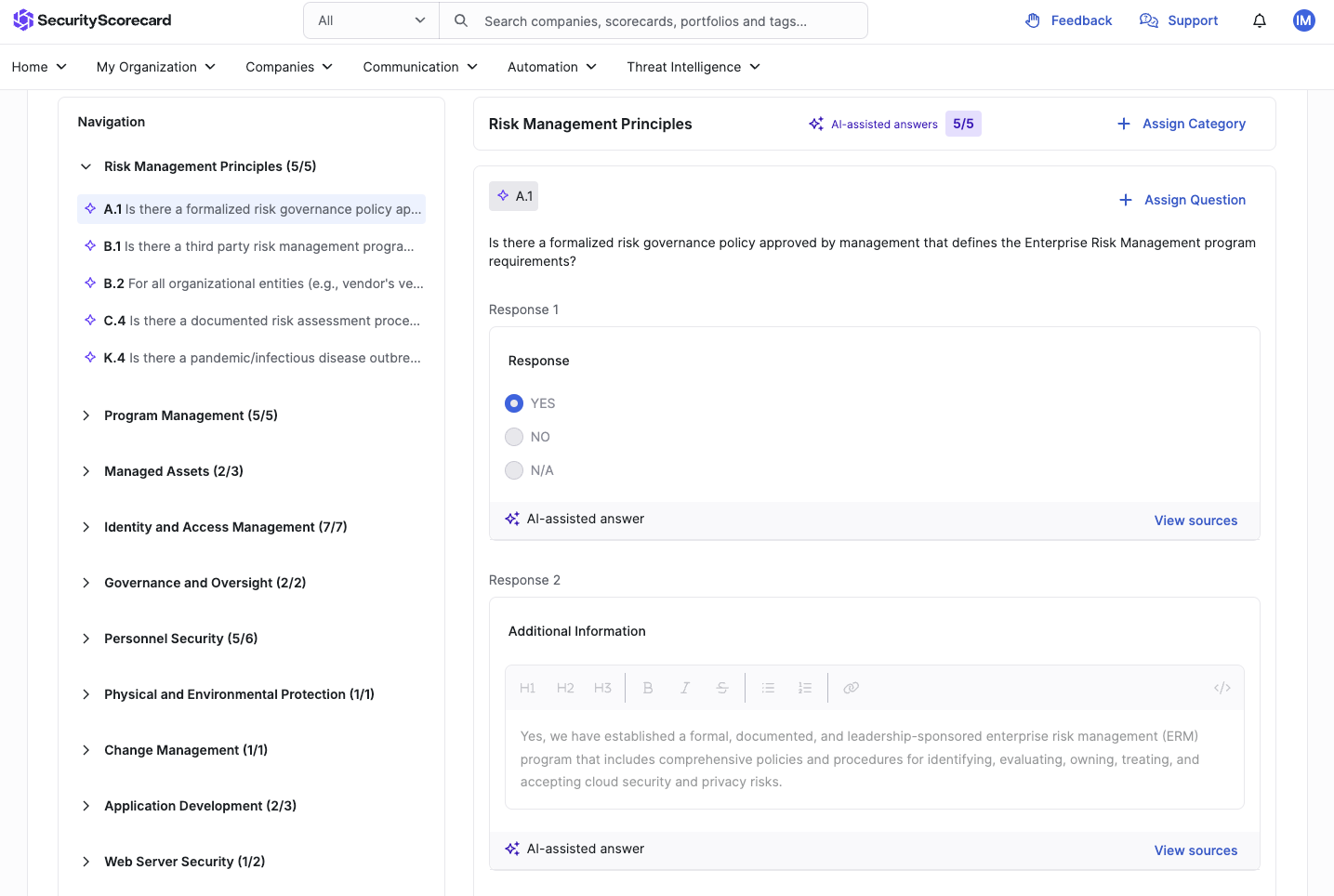1334x896 pixels.
Task: Collapse Risk Management Principles section
Action: (x=86, y=166)
